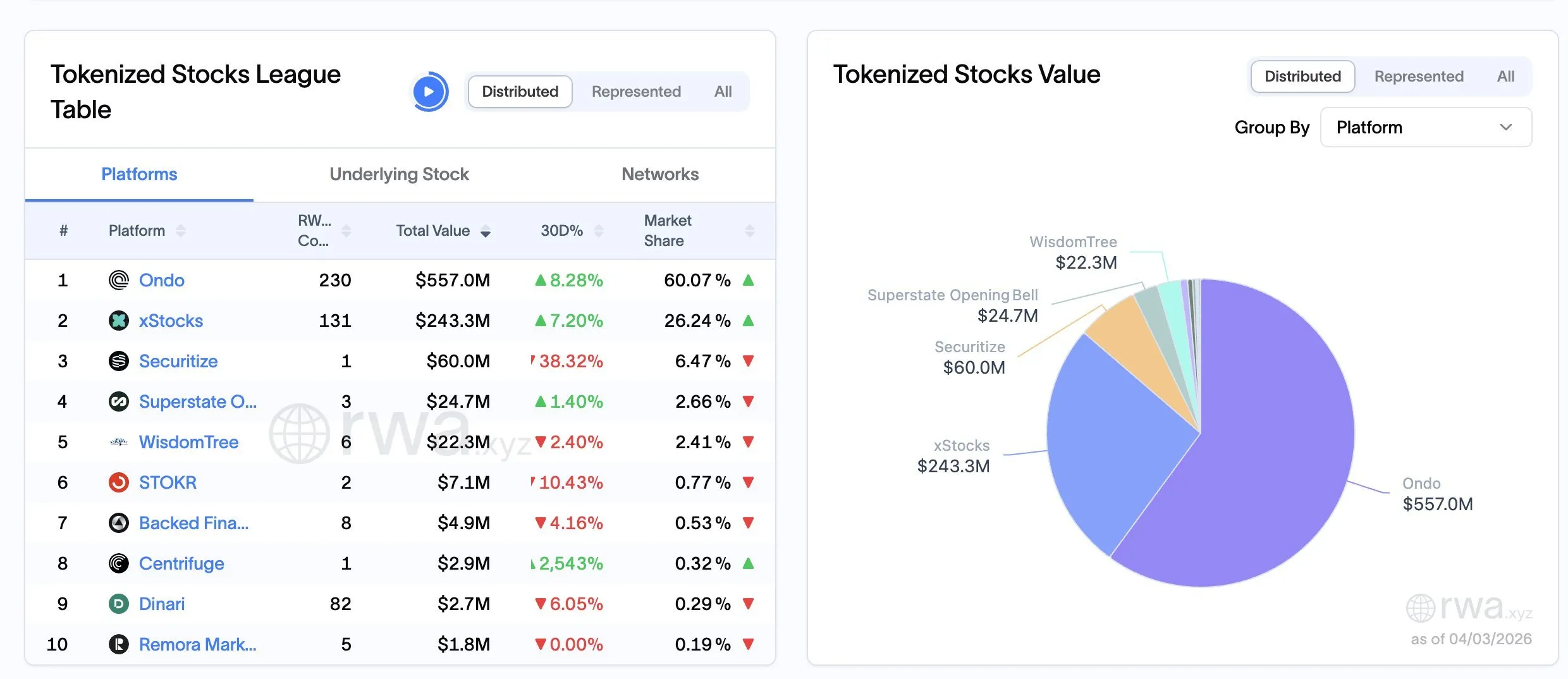Image resolution: width=1568 pixels, height=679 pixels.
Task: Click the xStocks logo icon
Action: pyautogui.click(x=118, y=321)
